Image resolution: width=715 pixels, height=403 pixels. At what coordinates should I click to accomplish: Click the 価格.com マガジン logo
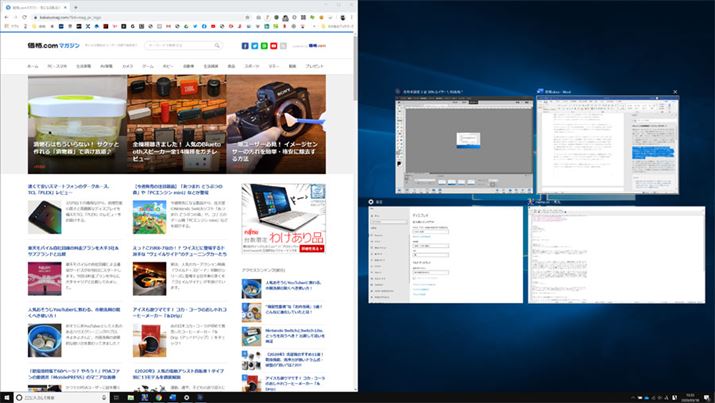click(52, 46)
